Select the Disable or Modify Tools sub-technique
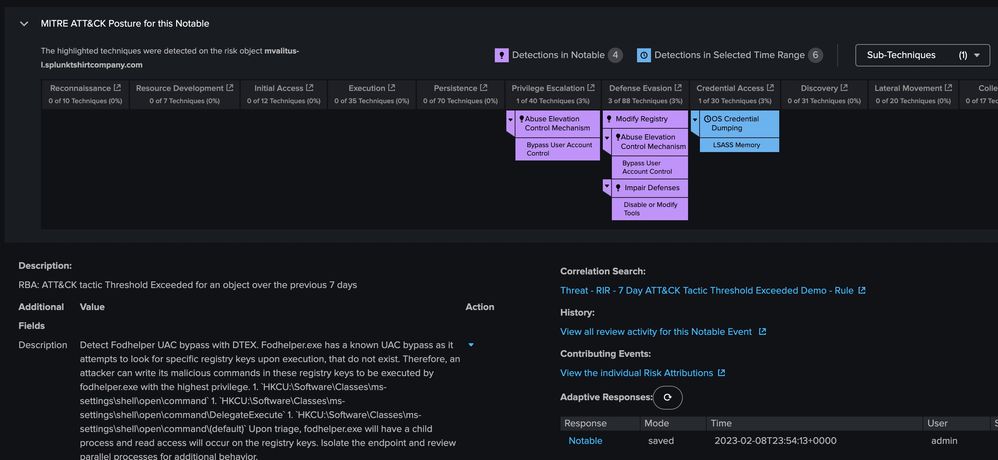 click(x=650, y=209)
